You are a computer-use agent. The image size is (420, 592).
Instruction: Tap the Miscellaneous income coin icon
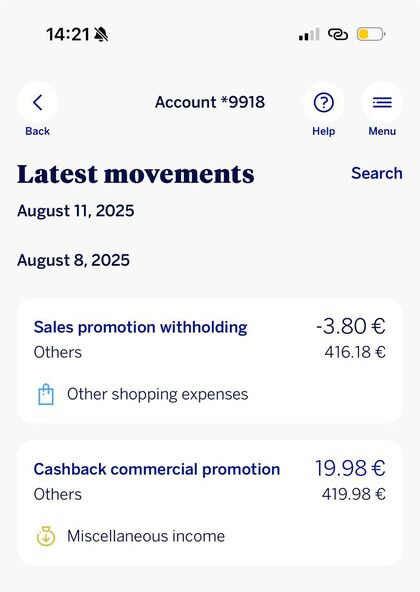[x=46, y=536]
